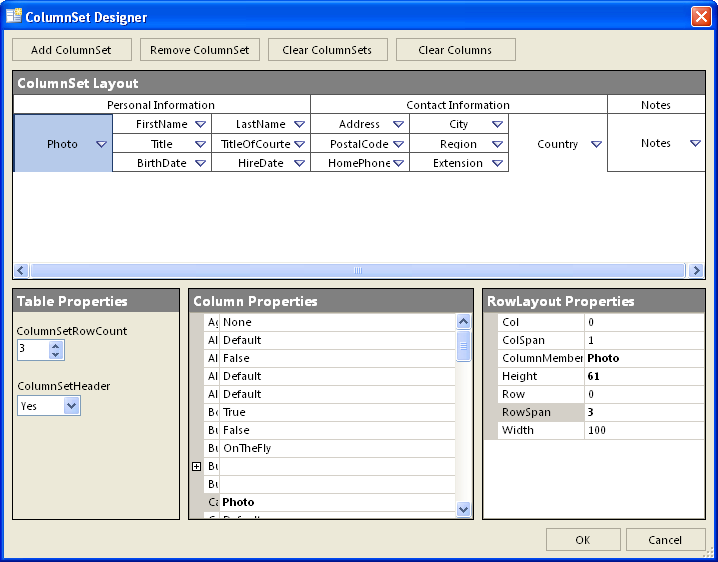This screenshot has height=562, width=718.
Task: Open the Extension column dropdown arrow
Action: (497, 163)
